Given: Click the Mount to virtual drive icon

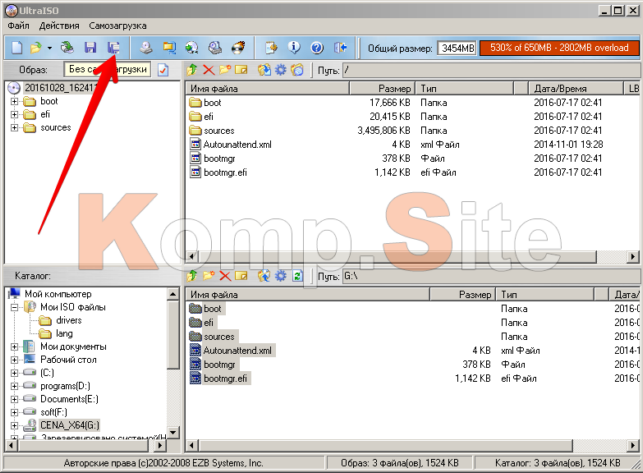Looking at the screenshot, I should (x=215, y=48).
